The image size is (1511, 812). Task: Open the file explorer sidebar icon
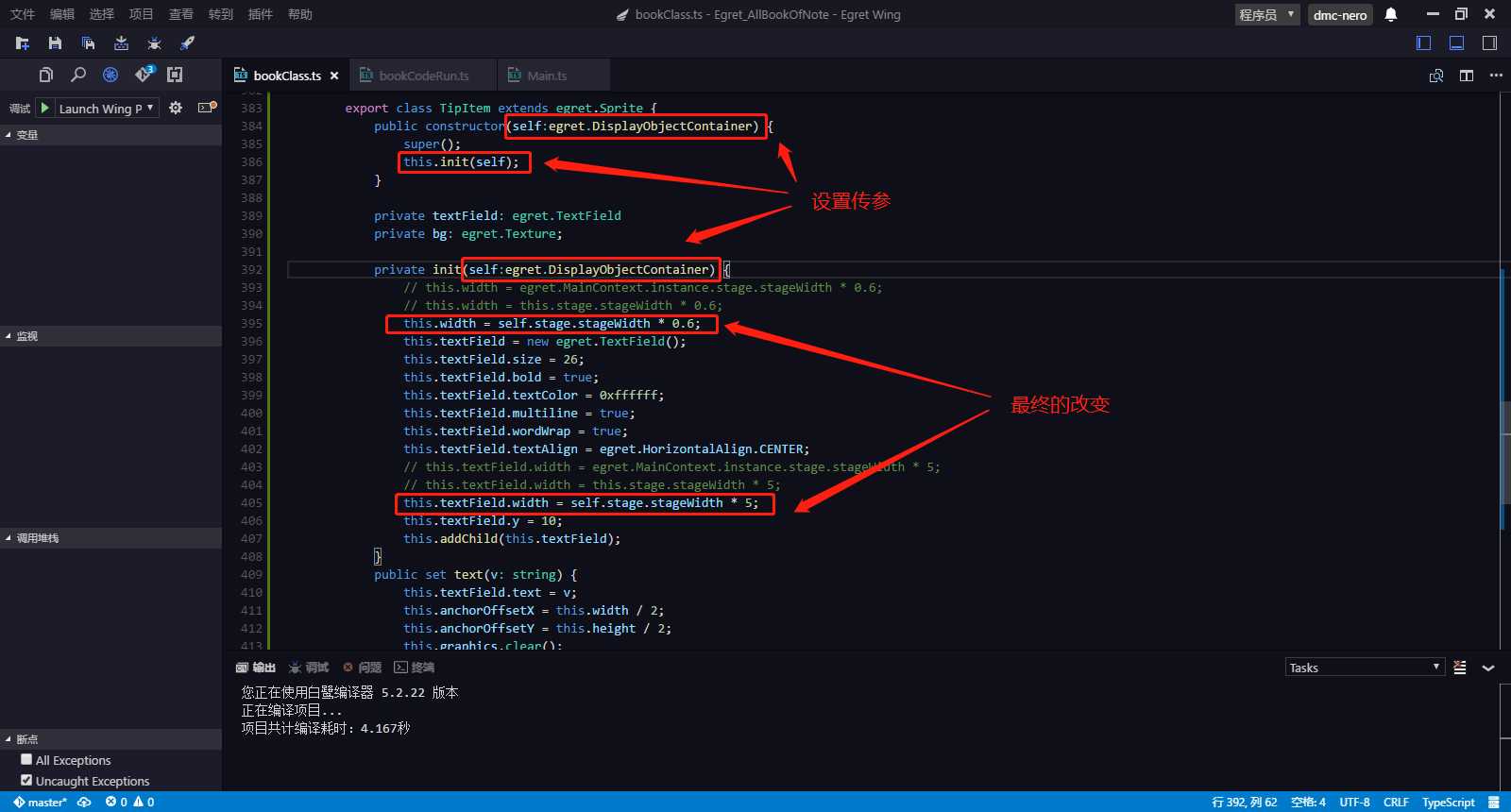[x=45, y=75]
